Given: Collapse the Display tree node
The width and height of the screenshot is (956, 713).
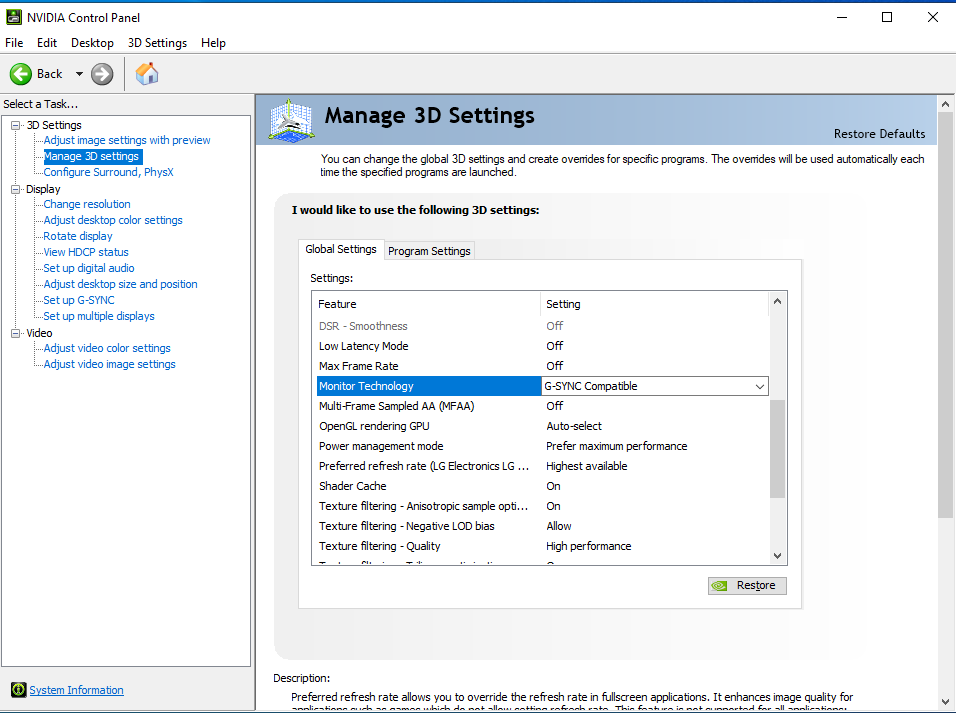Looking at the screenshot, I should tap(16, 189).
